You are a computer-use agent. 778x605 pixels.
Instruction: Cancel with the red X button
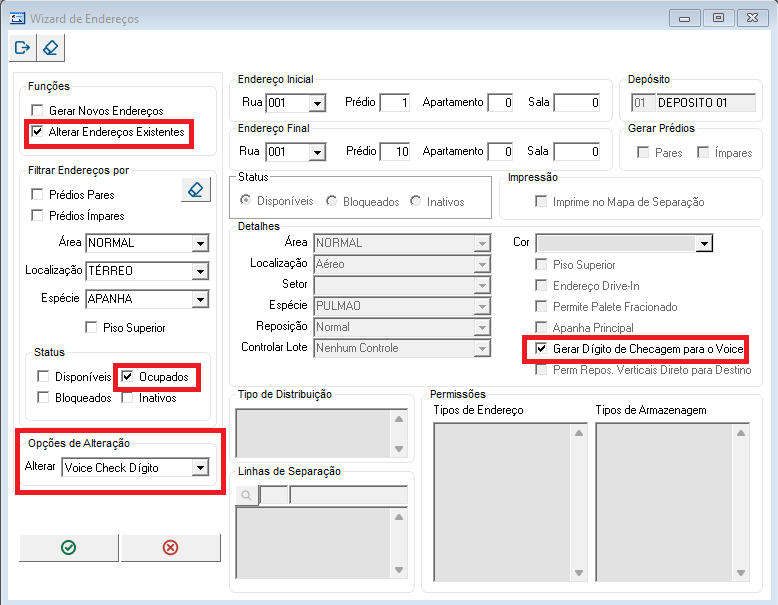170,547
